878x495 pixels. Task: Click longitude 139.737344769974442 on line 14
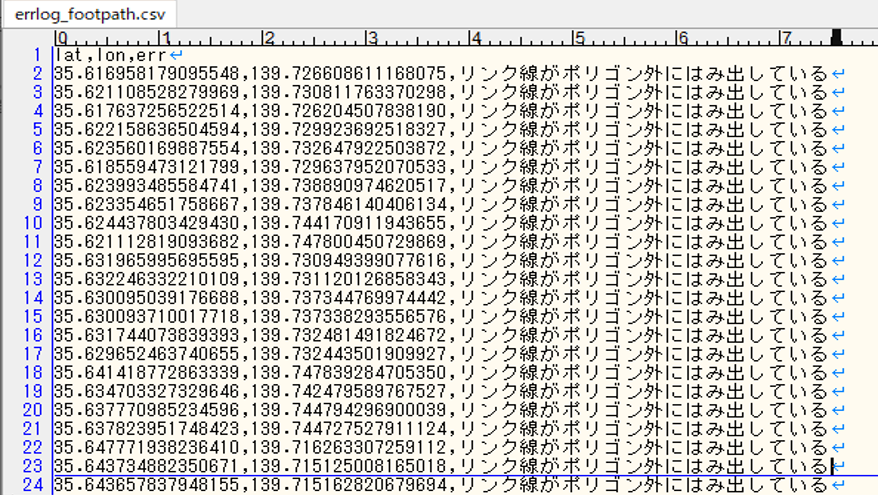coord(348,297)
